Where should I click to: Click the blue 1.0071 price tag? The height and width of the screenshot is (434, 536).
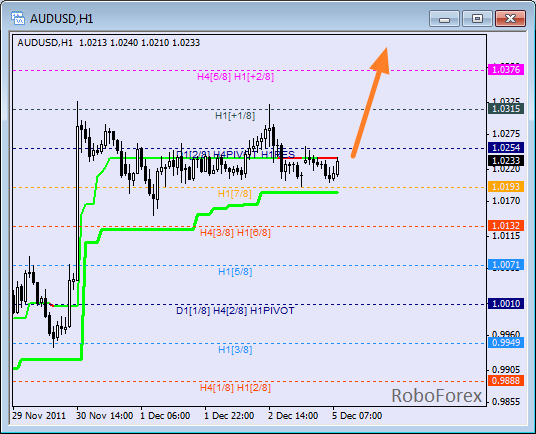click(x=506, y=265)
